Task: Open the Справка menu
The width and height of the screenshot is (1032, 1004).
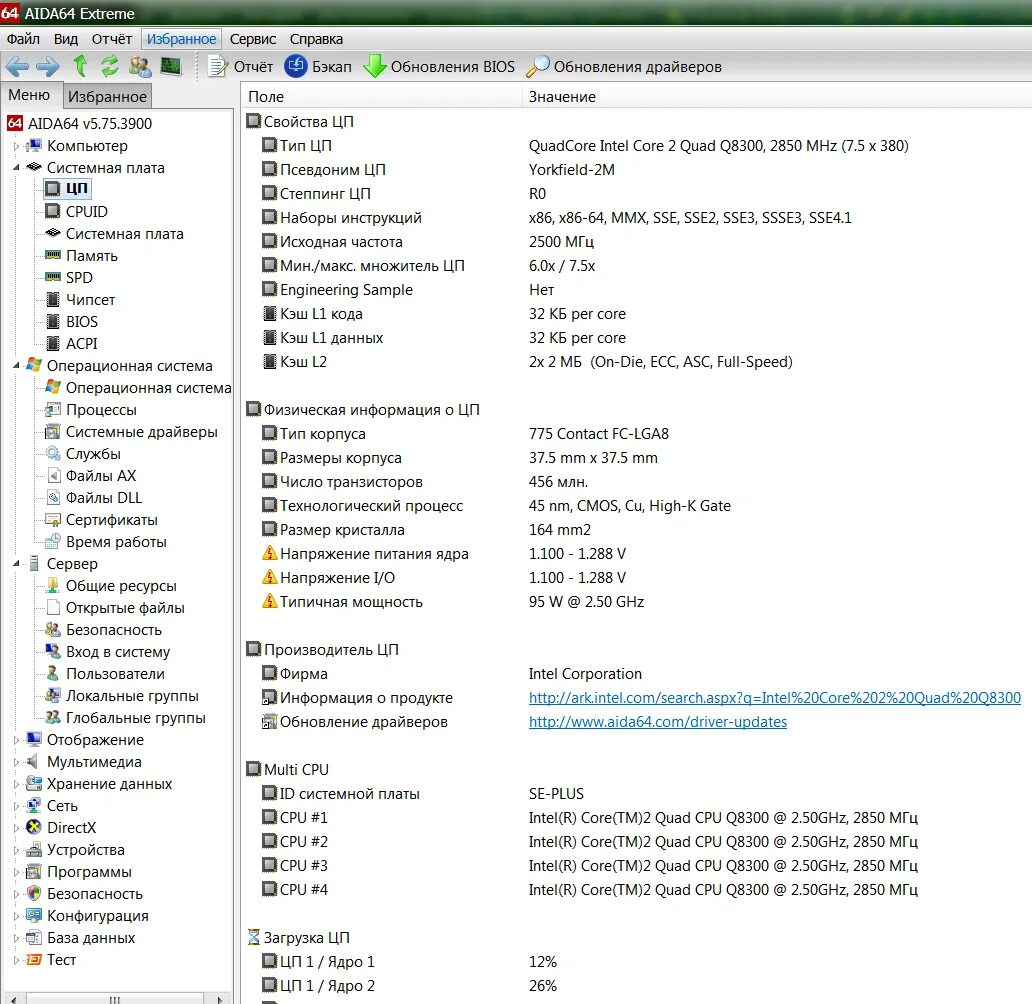Action: [316, 39]
